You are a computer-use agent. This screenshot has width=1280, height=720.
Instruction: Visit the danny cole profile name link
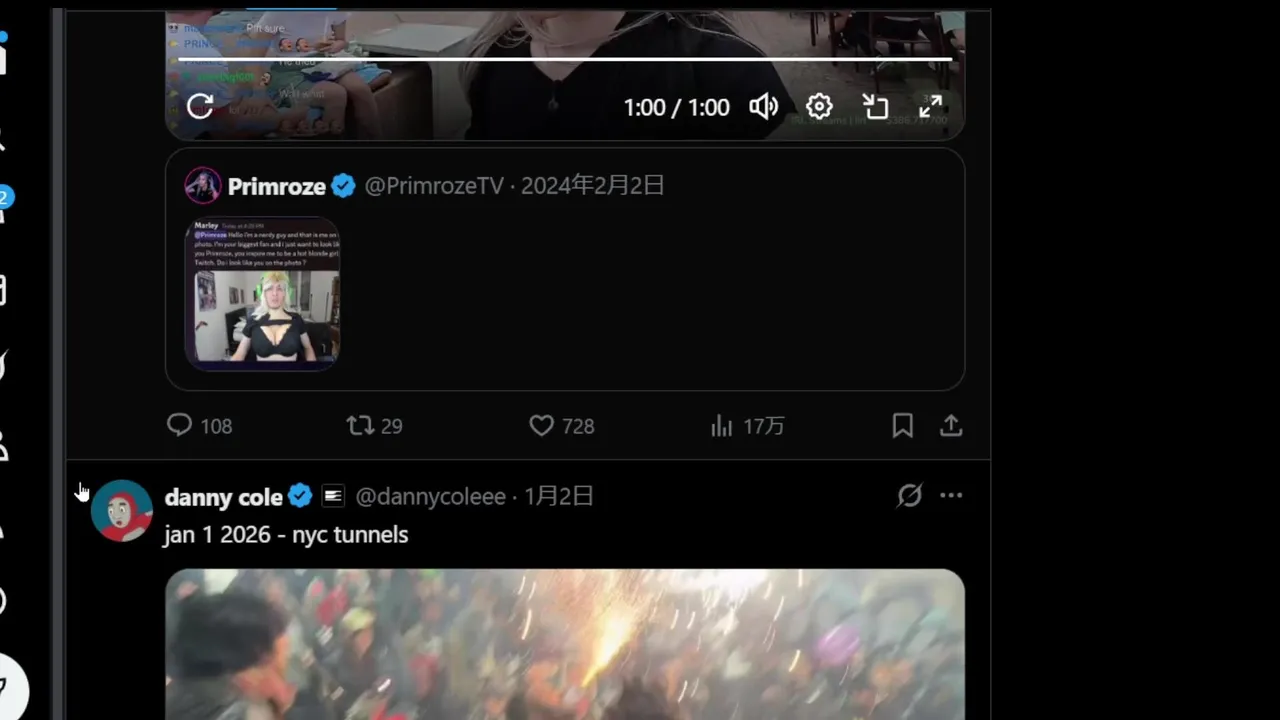tap(223, 497)
